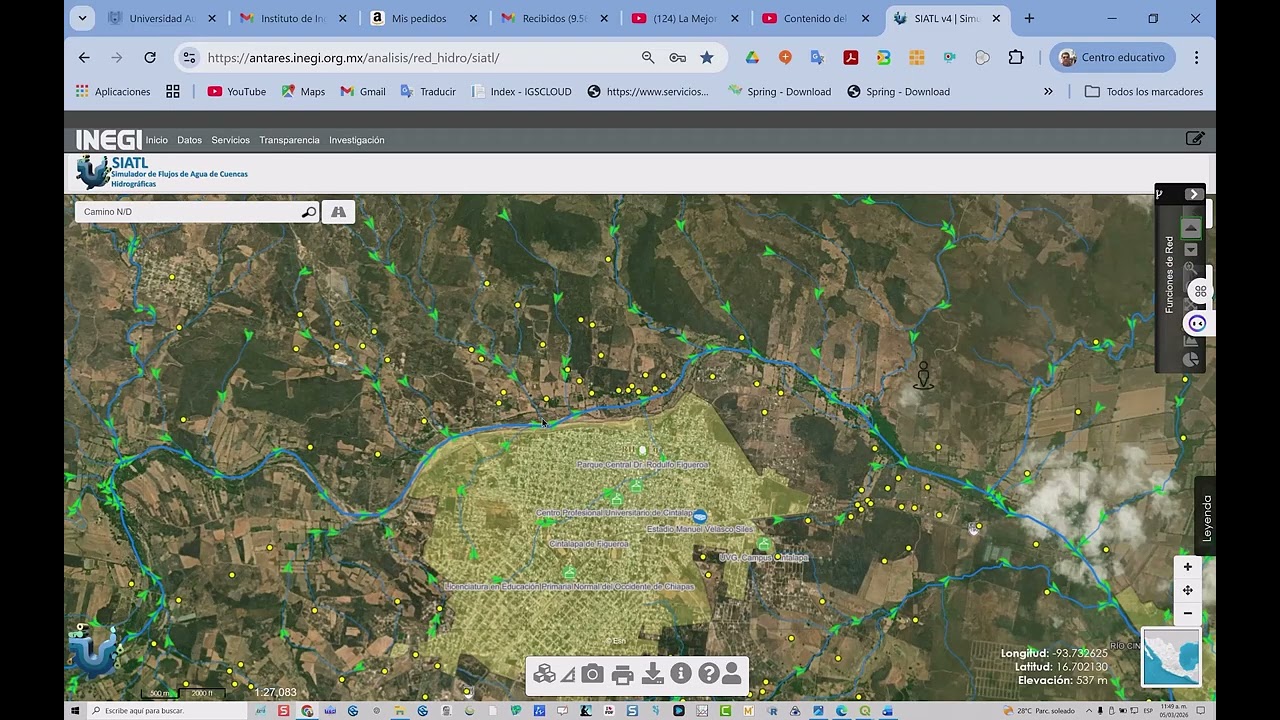Open the user profile icon

(732, 674)
